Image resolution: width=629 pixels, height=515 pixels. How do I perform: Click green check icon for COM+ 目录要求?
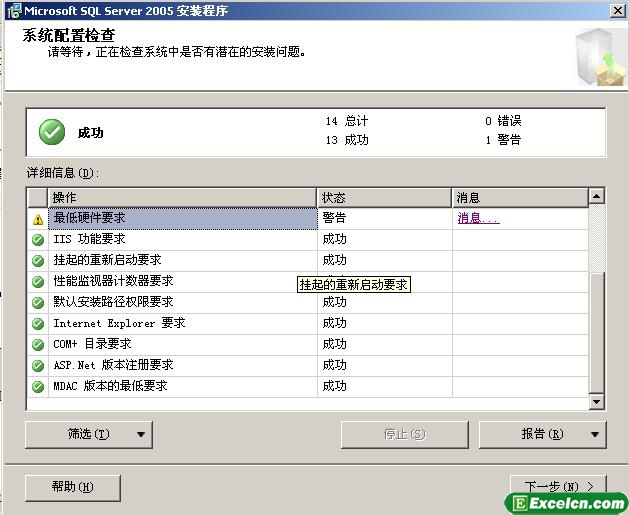[38, 345]
